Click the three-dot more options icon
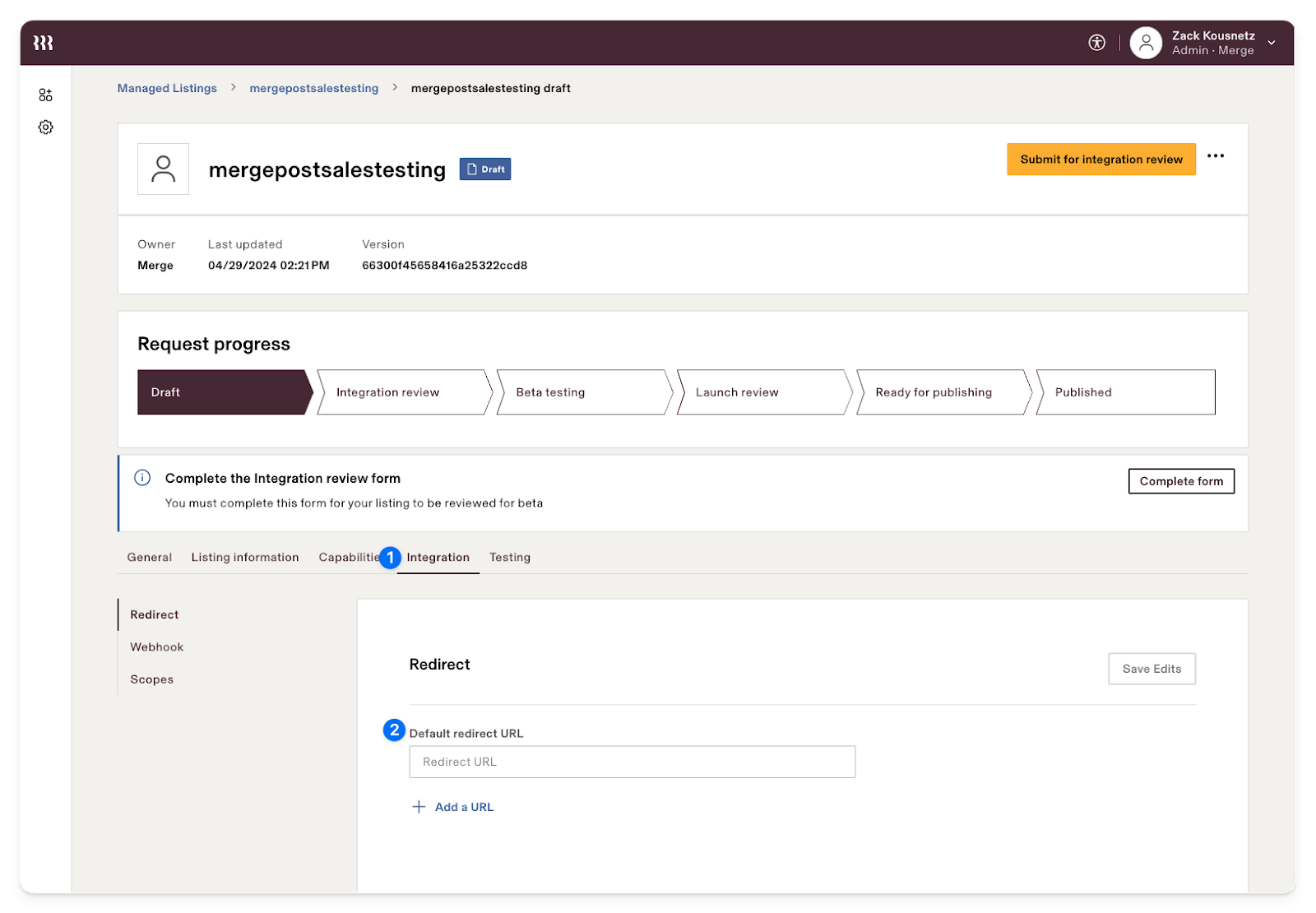1316x913 pixels. point(1216,156)
